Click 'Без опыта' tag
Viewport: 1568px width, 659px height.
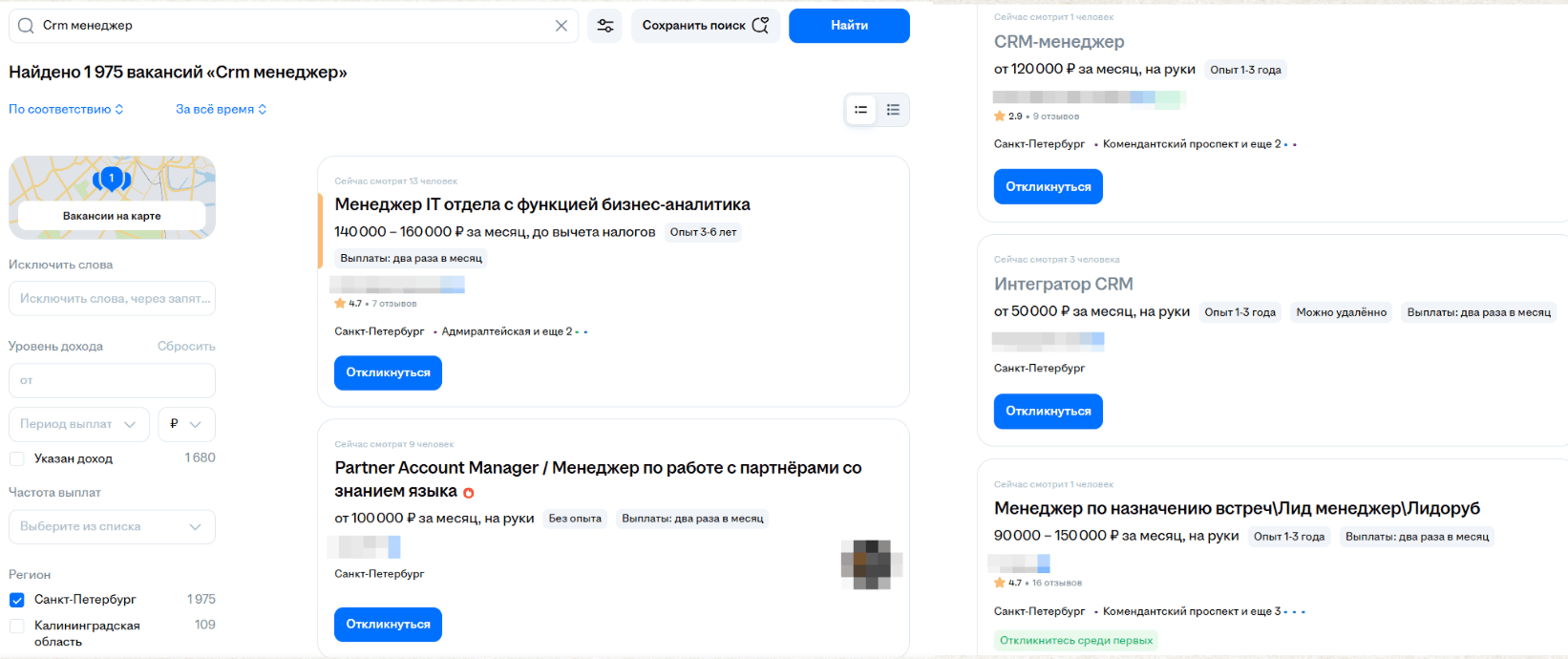tap(575, 519)
